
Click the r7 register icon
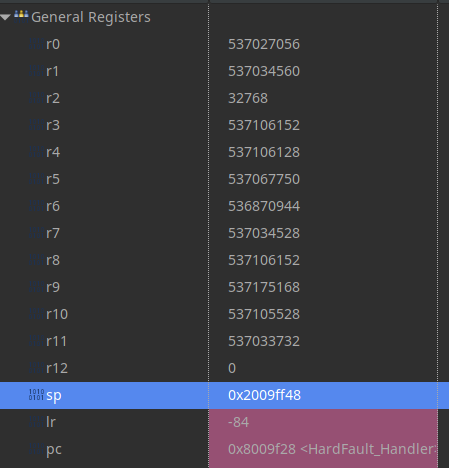(x=36, y=233)
